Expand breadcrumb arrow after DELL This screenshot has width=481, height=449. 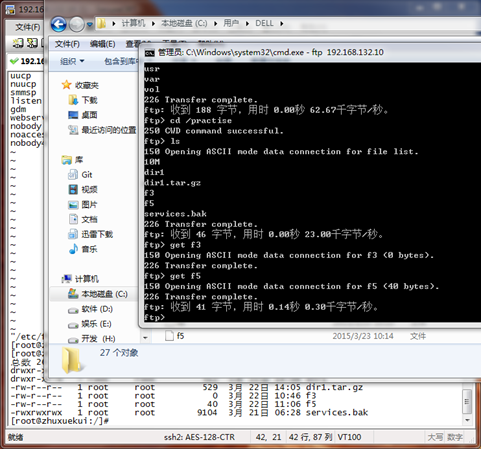pos(282,23)
